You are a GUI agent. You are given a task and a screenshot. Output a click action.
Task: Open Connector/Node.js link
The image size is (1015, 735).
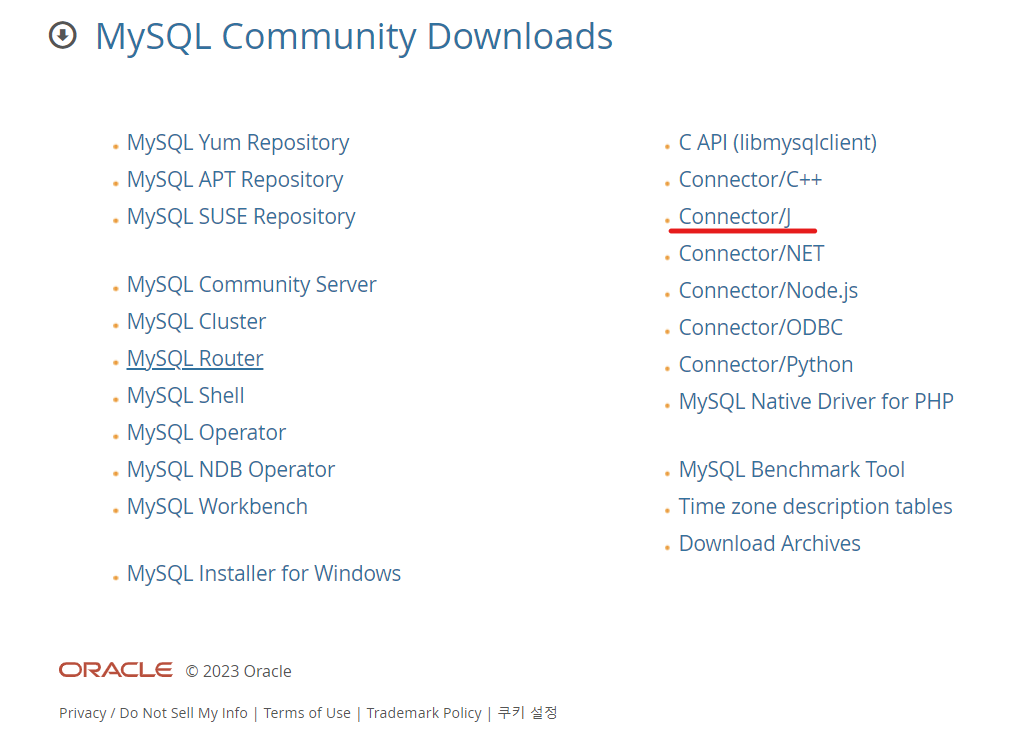[x=768, y=290]
